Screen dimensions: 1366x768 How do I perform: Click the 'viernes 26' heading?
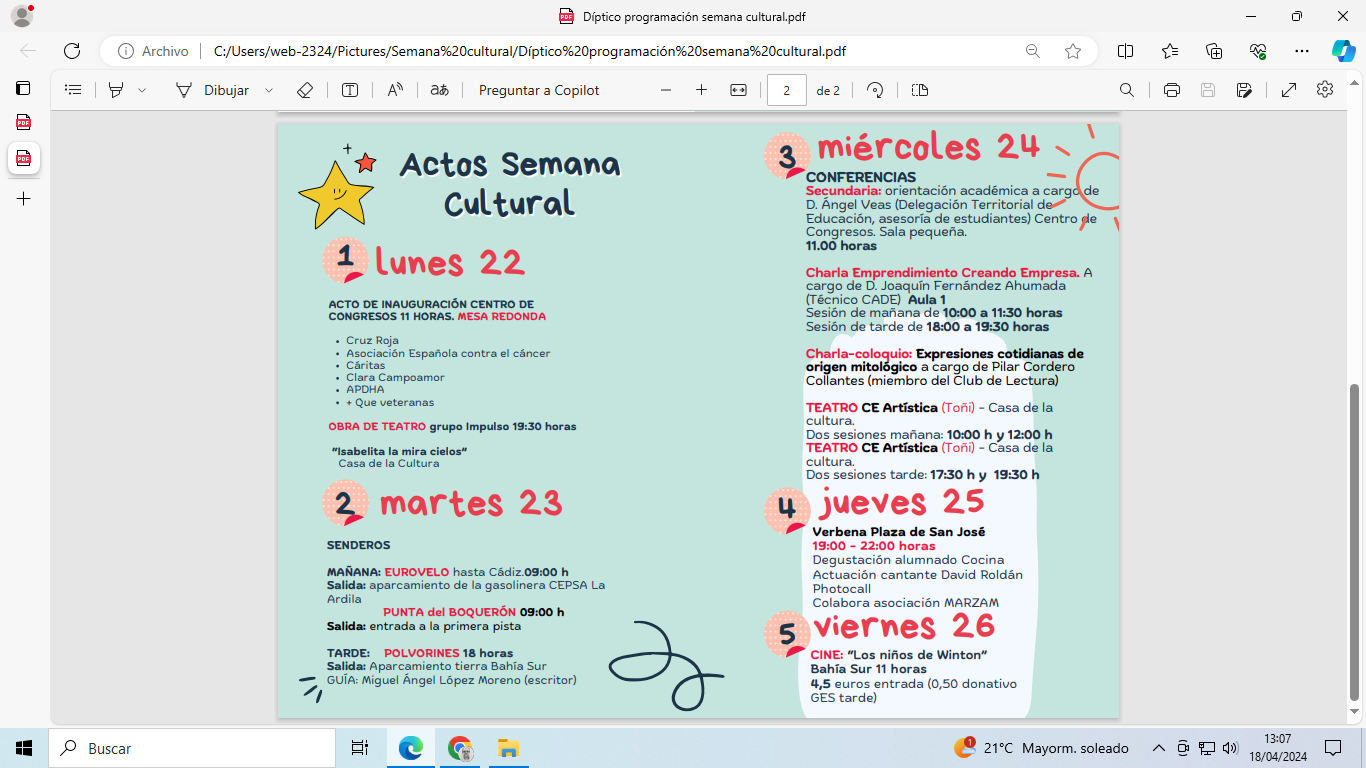click(904, 627)
